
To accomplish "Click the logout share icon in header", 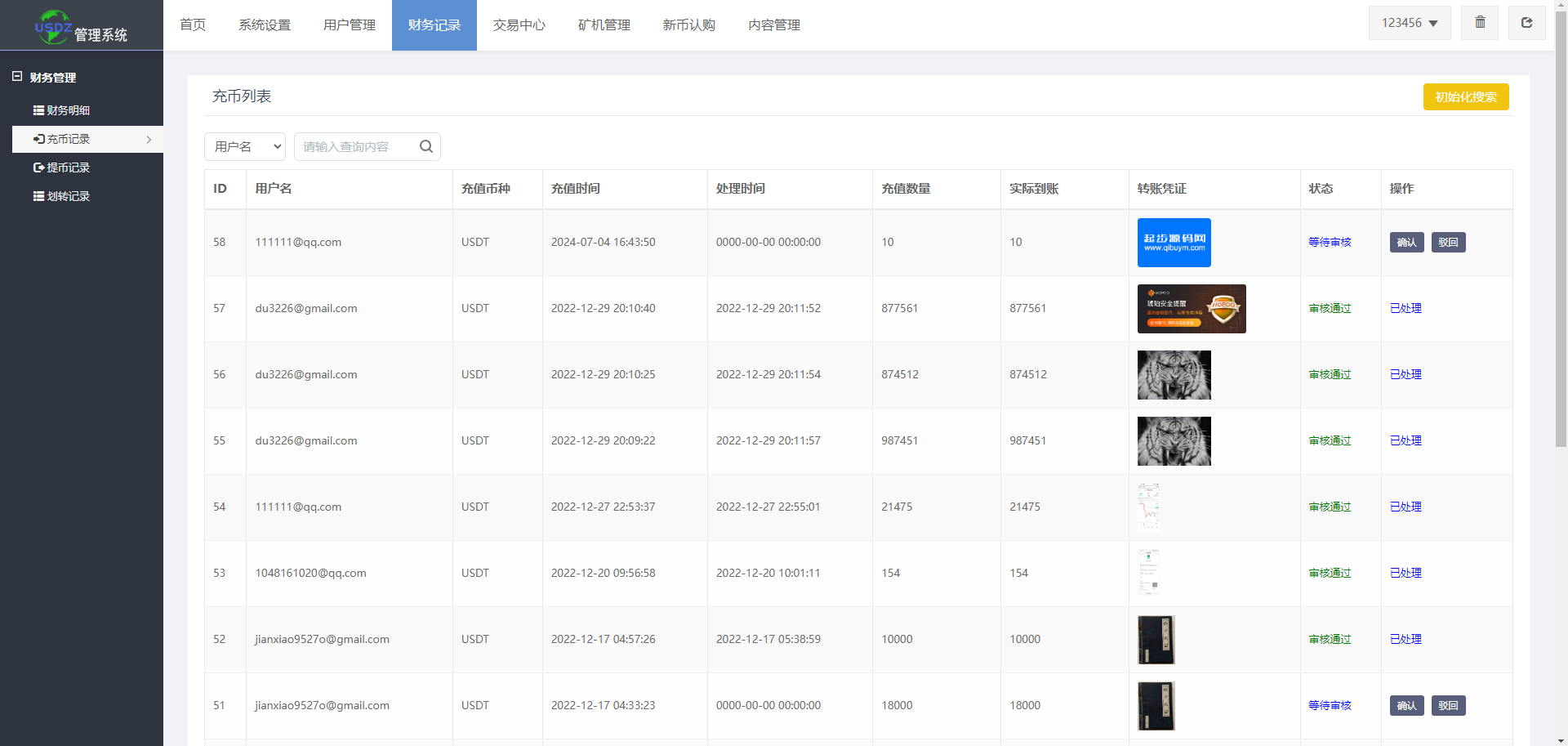I will pos(1526,23).
